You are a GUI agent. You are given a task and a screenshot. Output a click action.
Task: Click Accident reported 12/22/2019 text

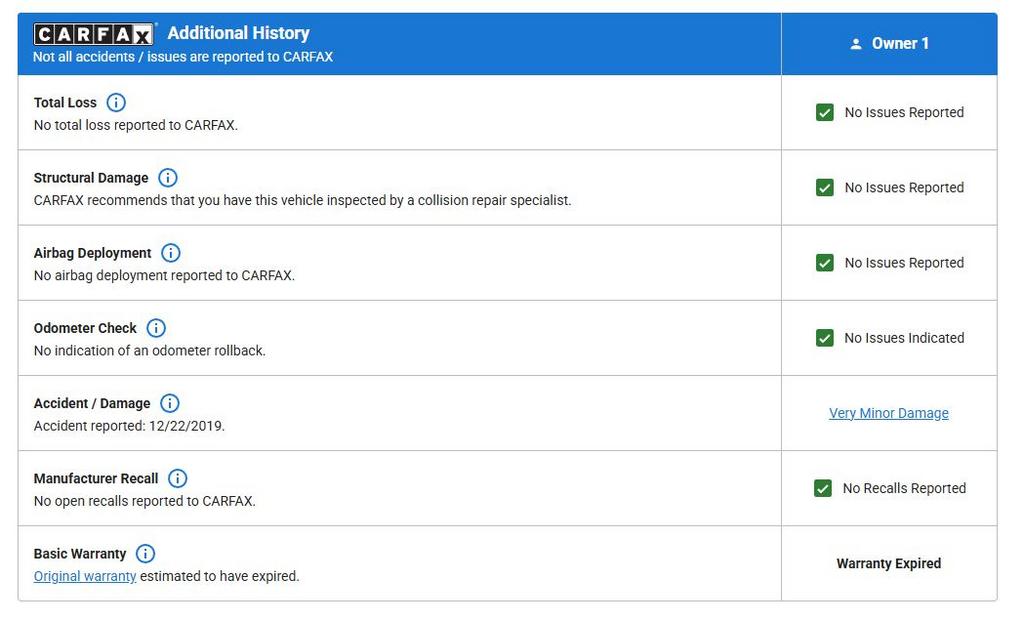[129, 426]
